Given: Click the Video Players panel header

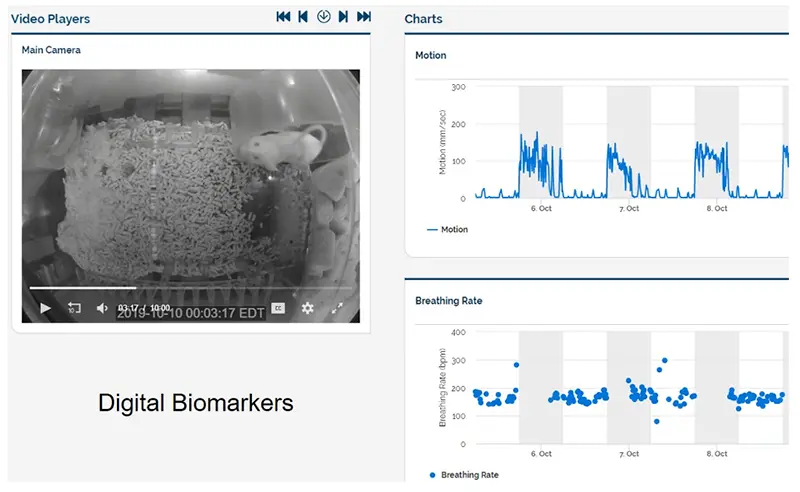Looking at the screenshot, I should pyautogui.click(x=50, y=19).
